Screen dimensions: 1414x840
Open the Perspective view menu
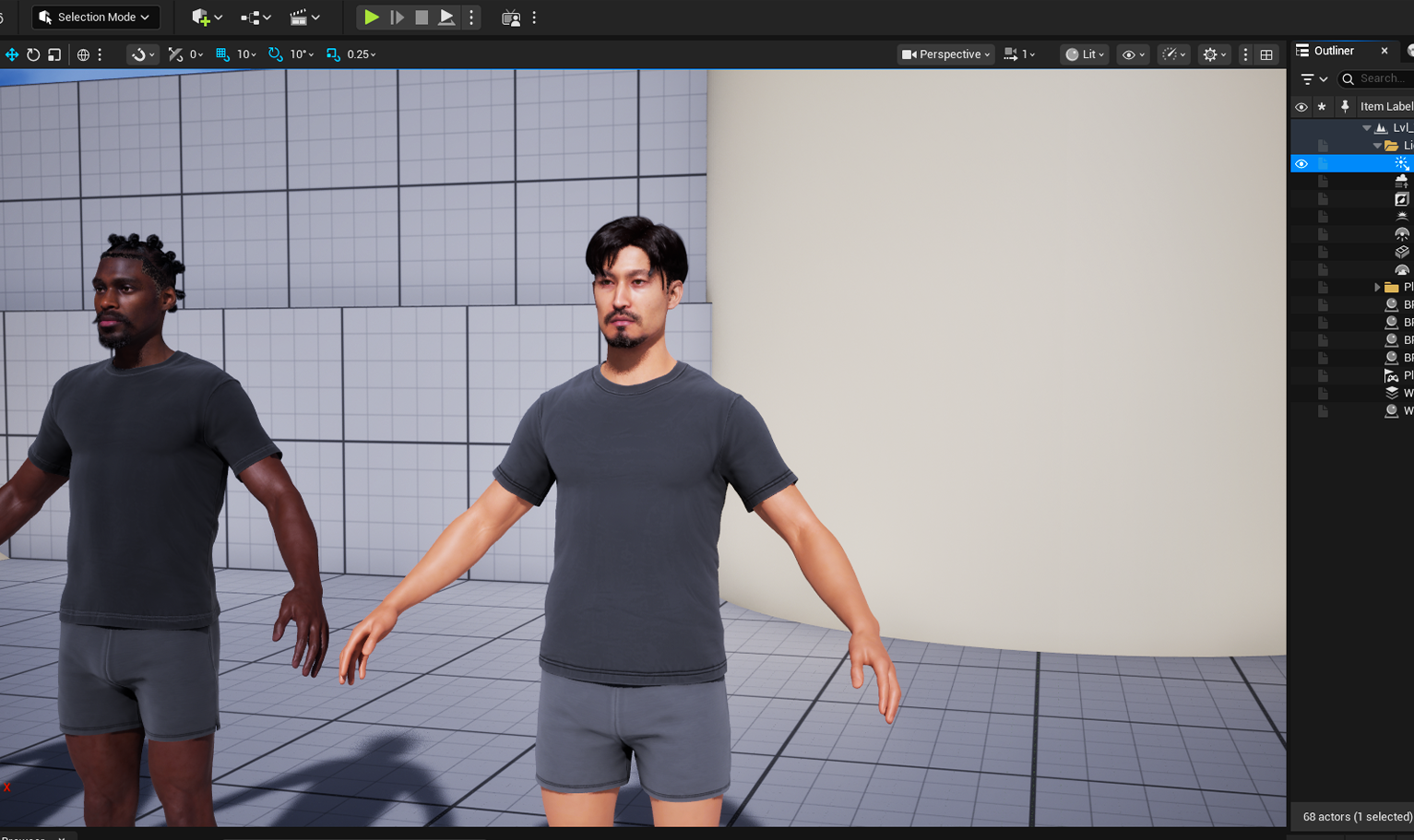945,53
